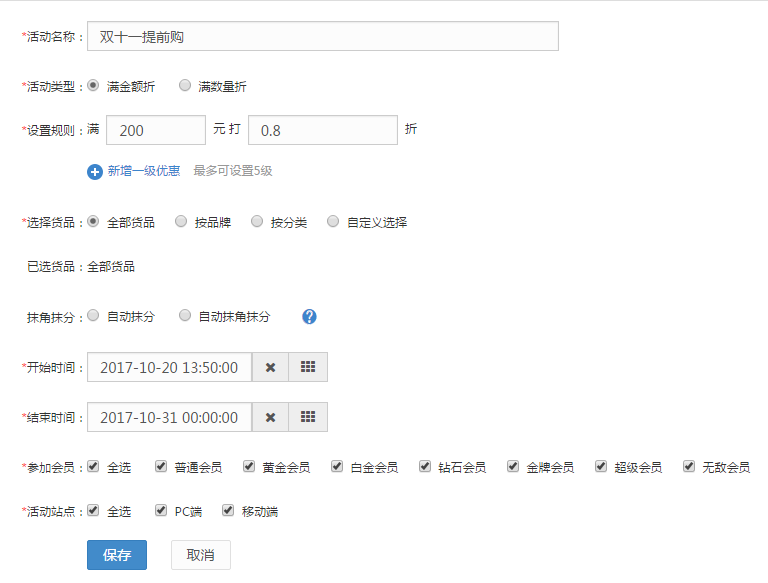Click the blue question mark help icon

point(309,316)
